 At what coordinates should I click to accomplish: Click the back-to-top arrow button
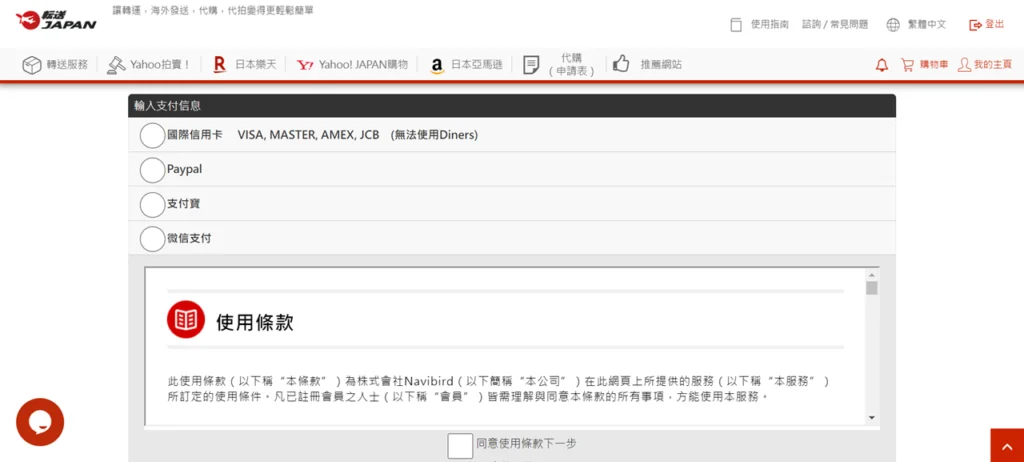[1007, 446]
